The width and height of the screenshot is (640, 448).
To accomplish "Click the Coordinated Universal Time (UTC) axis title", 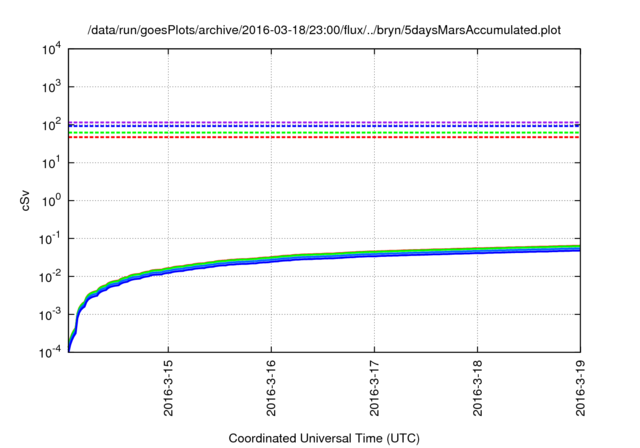I will point(324,438).
